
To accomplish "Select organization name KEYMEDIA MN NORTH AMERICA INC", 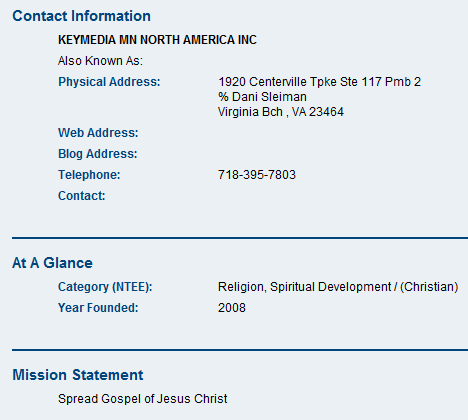I will click(157, 40).
